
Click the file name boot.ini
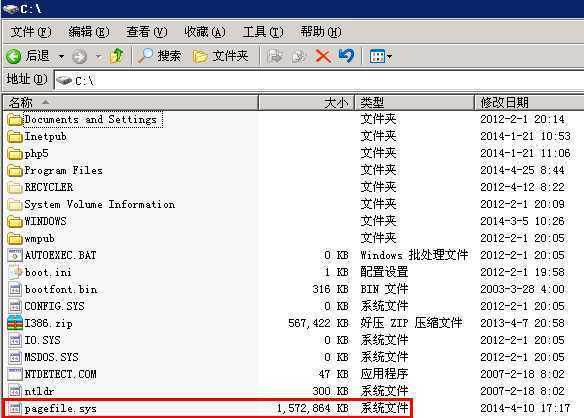click(x=48, y=272)
